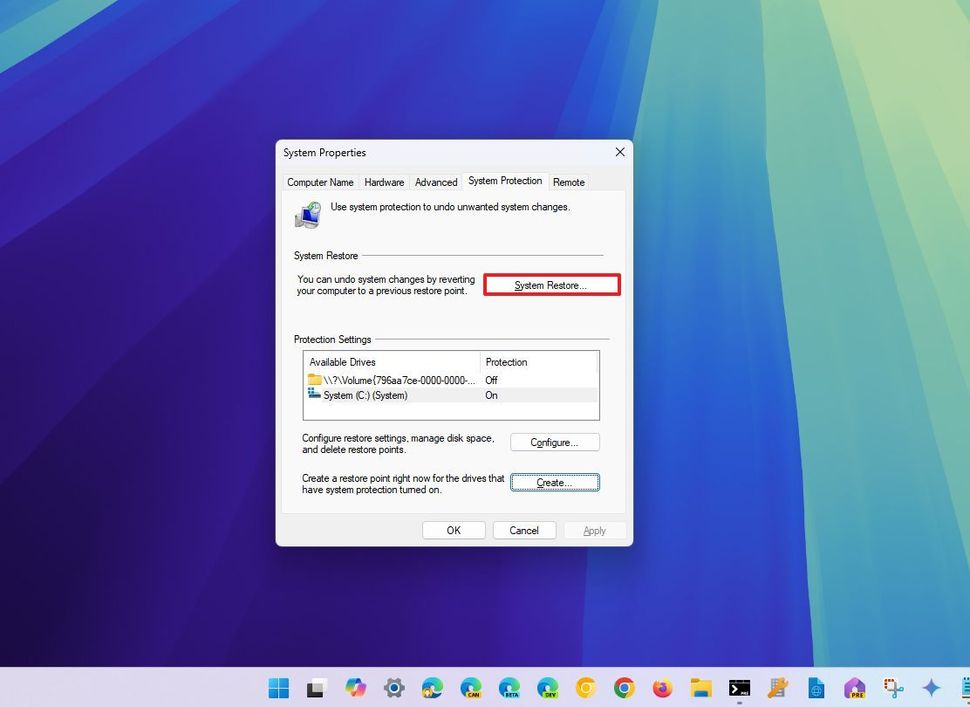Screen dimensions: 970x707
Task: Switch to the Advanced tab
Action: [436, 182]
